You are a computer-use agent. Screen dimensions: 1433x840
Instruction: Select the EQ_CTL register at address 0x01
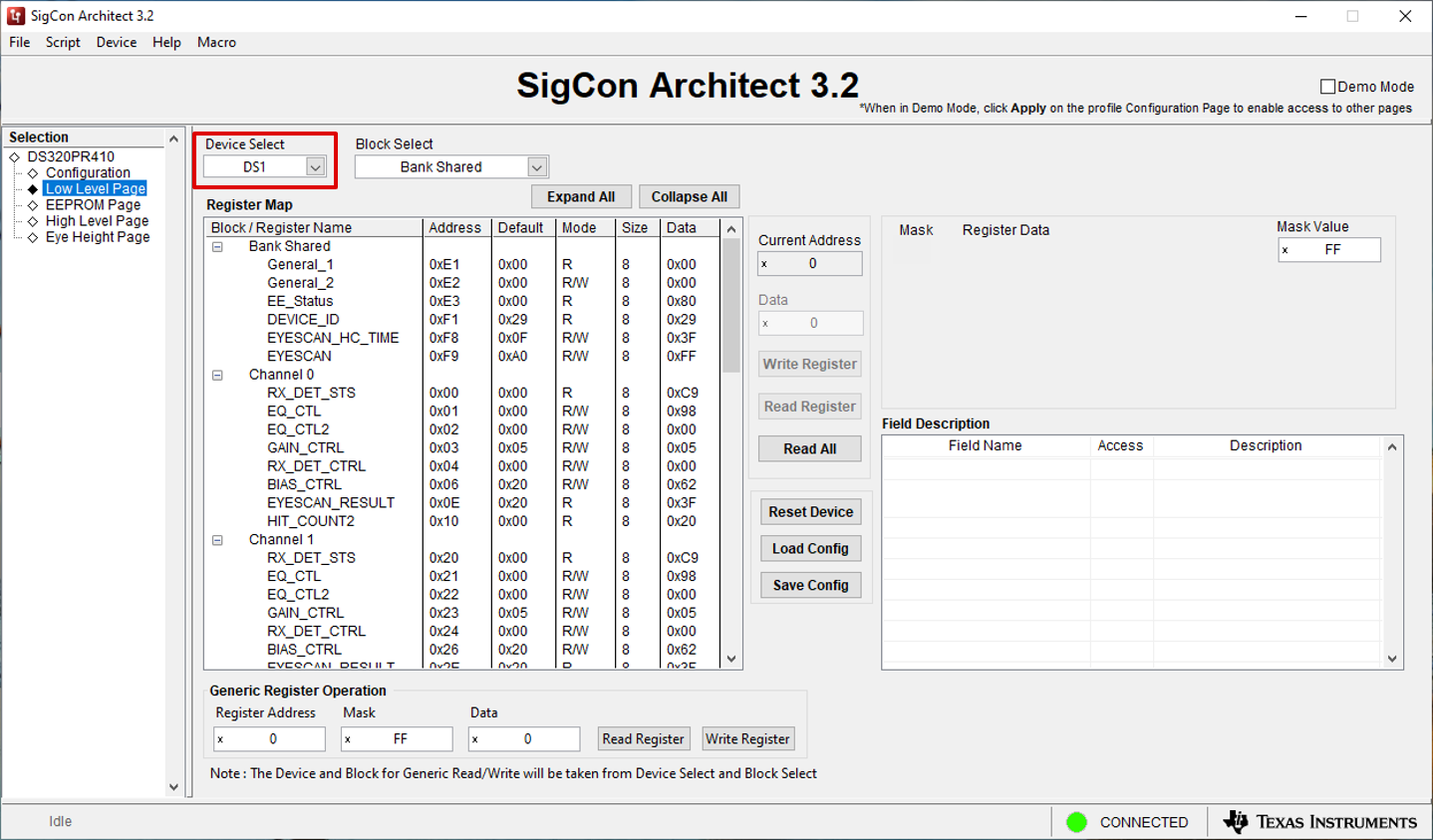click(x=464, y=412)
